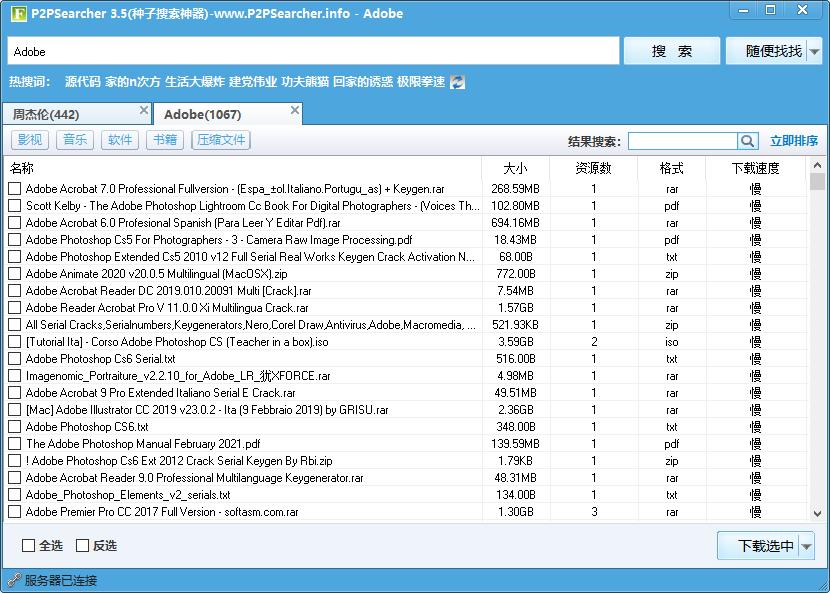Filter results by 音乐

point(75,140)
